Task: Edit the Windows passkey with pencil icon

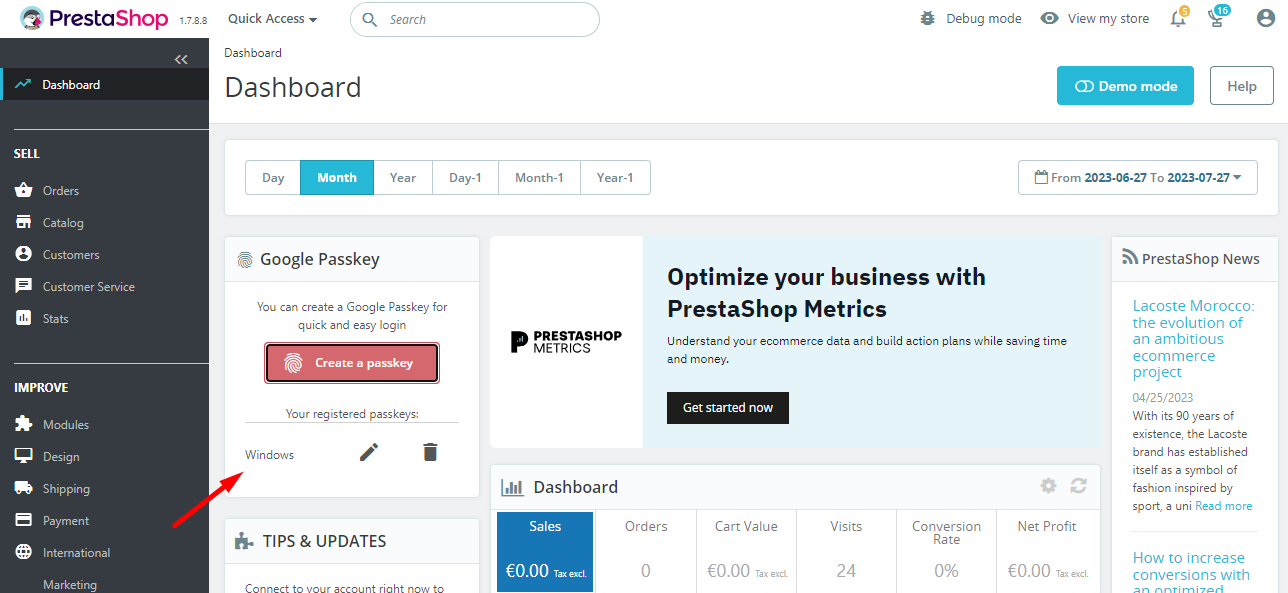Action: tap(369, 453)
